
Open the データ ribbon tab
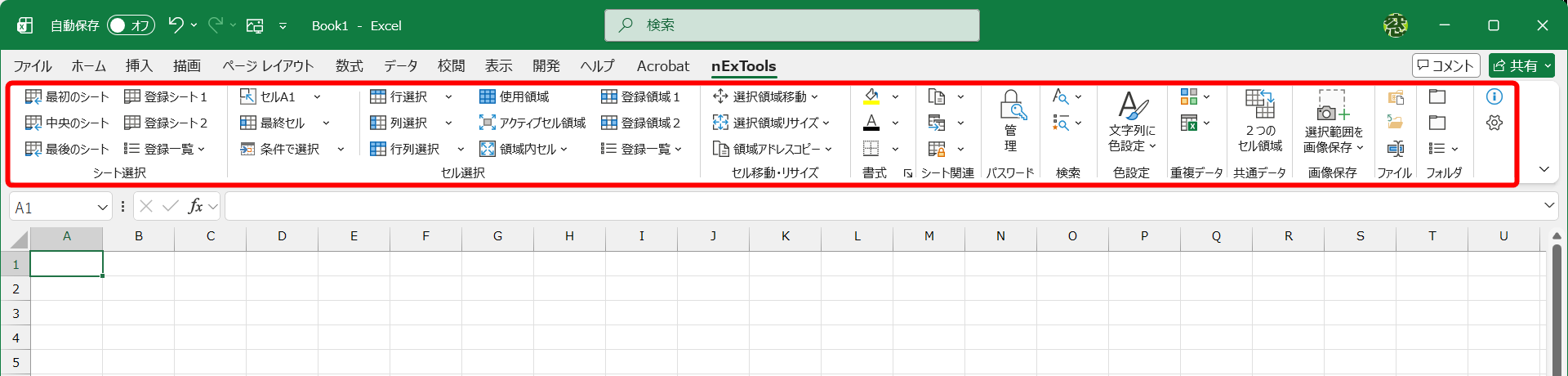point(400,66)
